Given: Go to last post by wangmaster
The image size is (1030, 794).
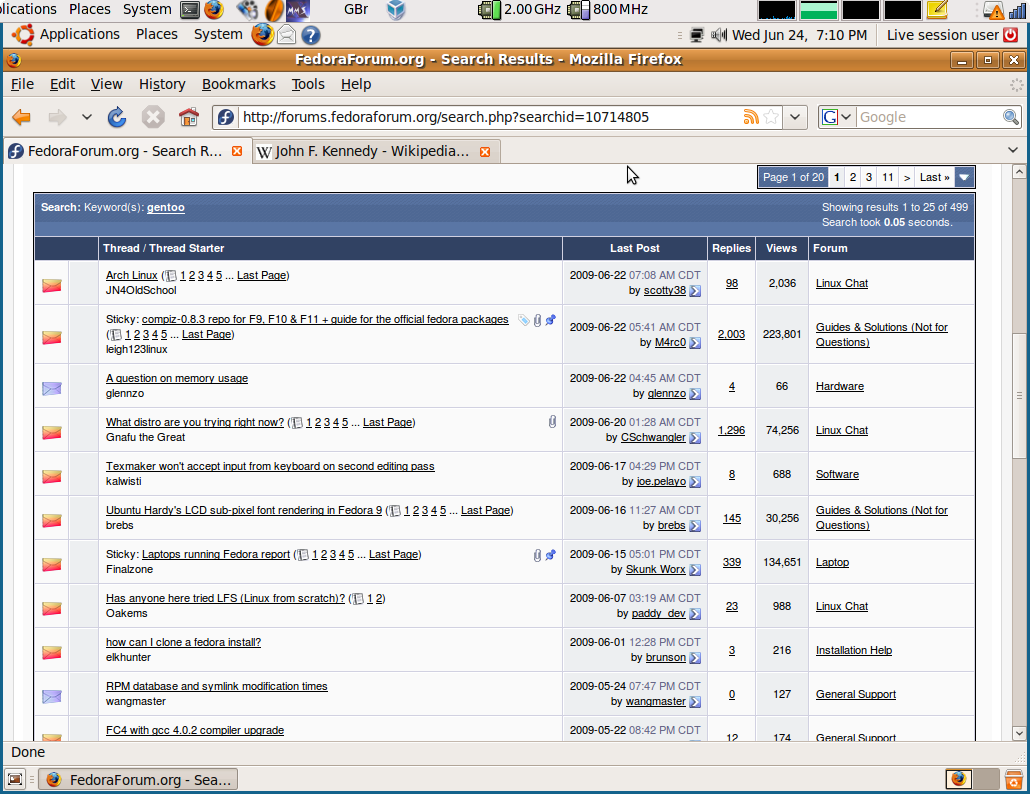Looking at the screenshot, I should click(695, 702).
